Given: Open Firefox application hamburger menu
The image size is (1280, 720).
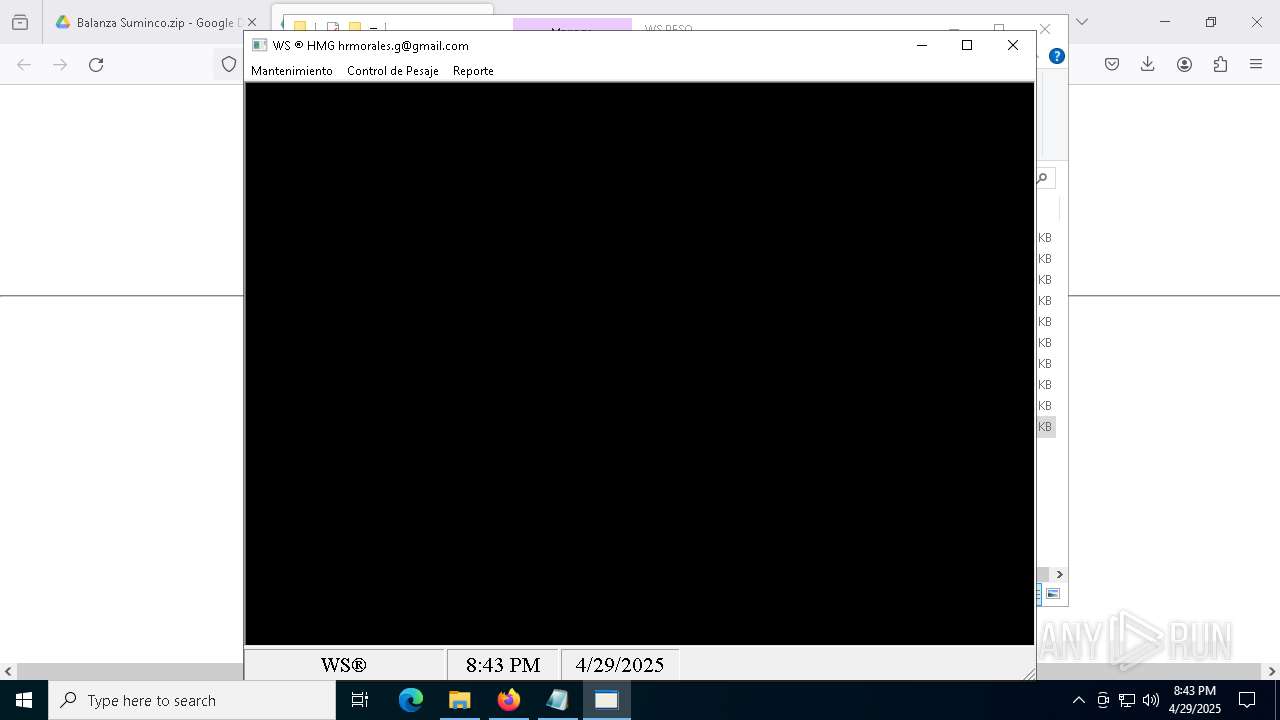Looking at the screenshot, I should pos(1256,64).
